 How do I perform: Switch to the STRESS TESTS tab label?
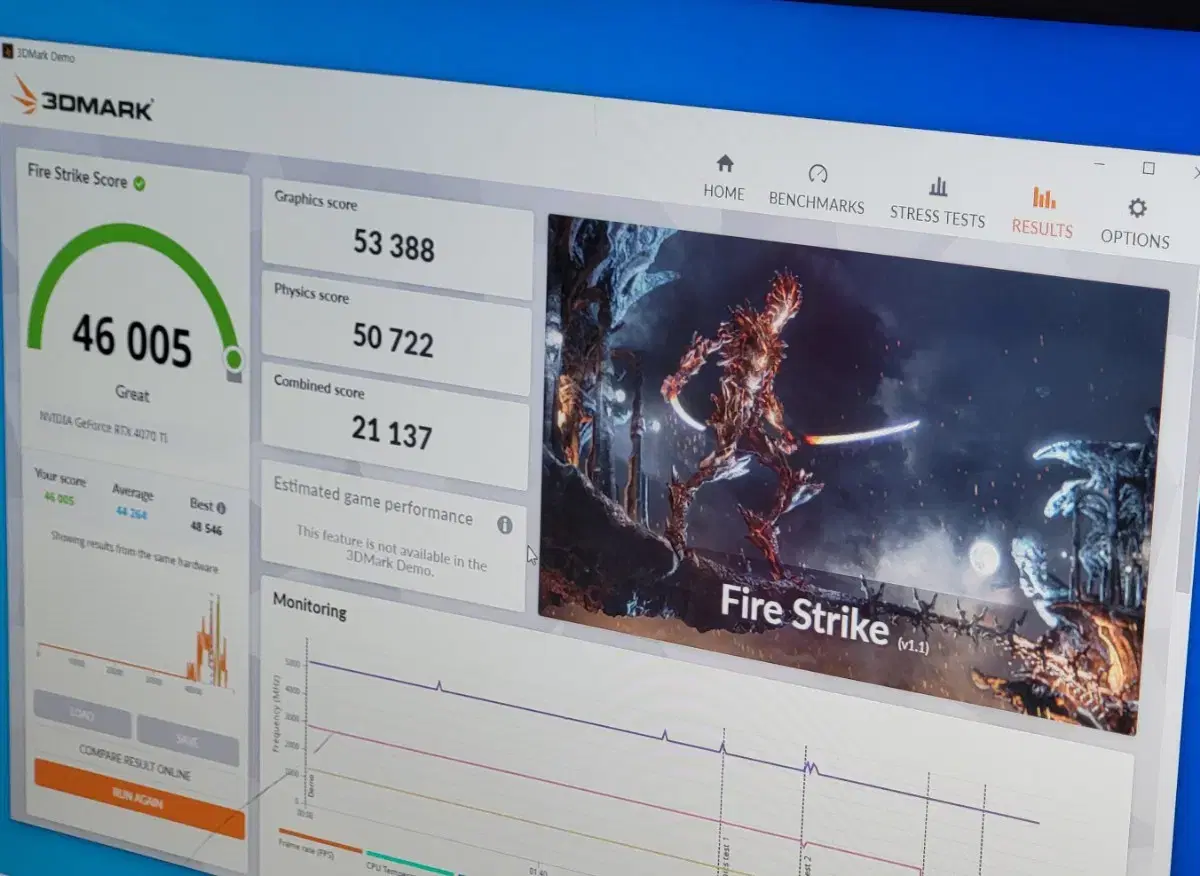tap(937, 217)
